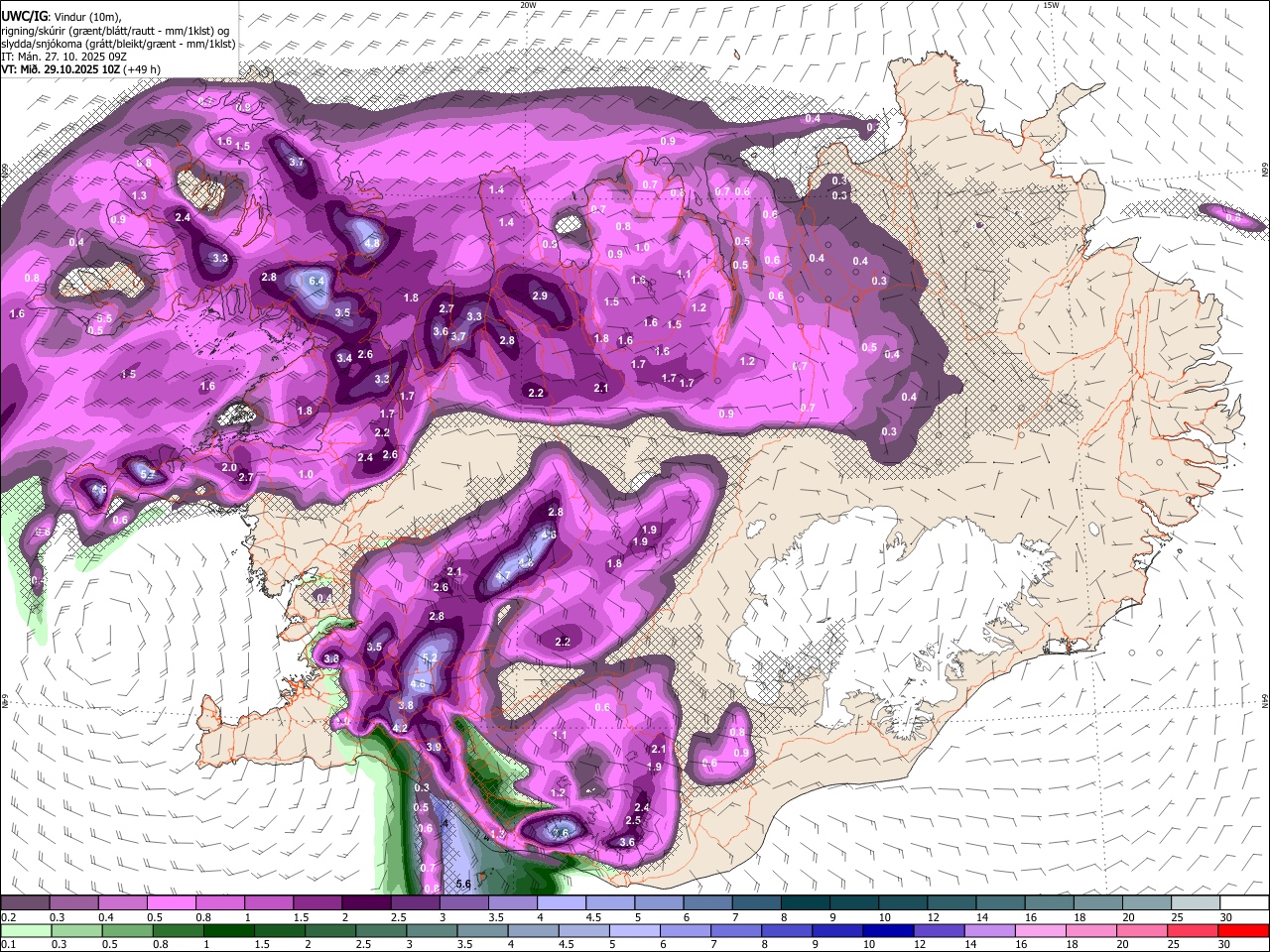Image resolution: width=1270 pixels, height=952 pixels.
Task: Click the 'rigning/skúrir' rain description line
Action: 115,31
